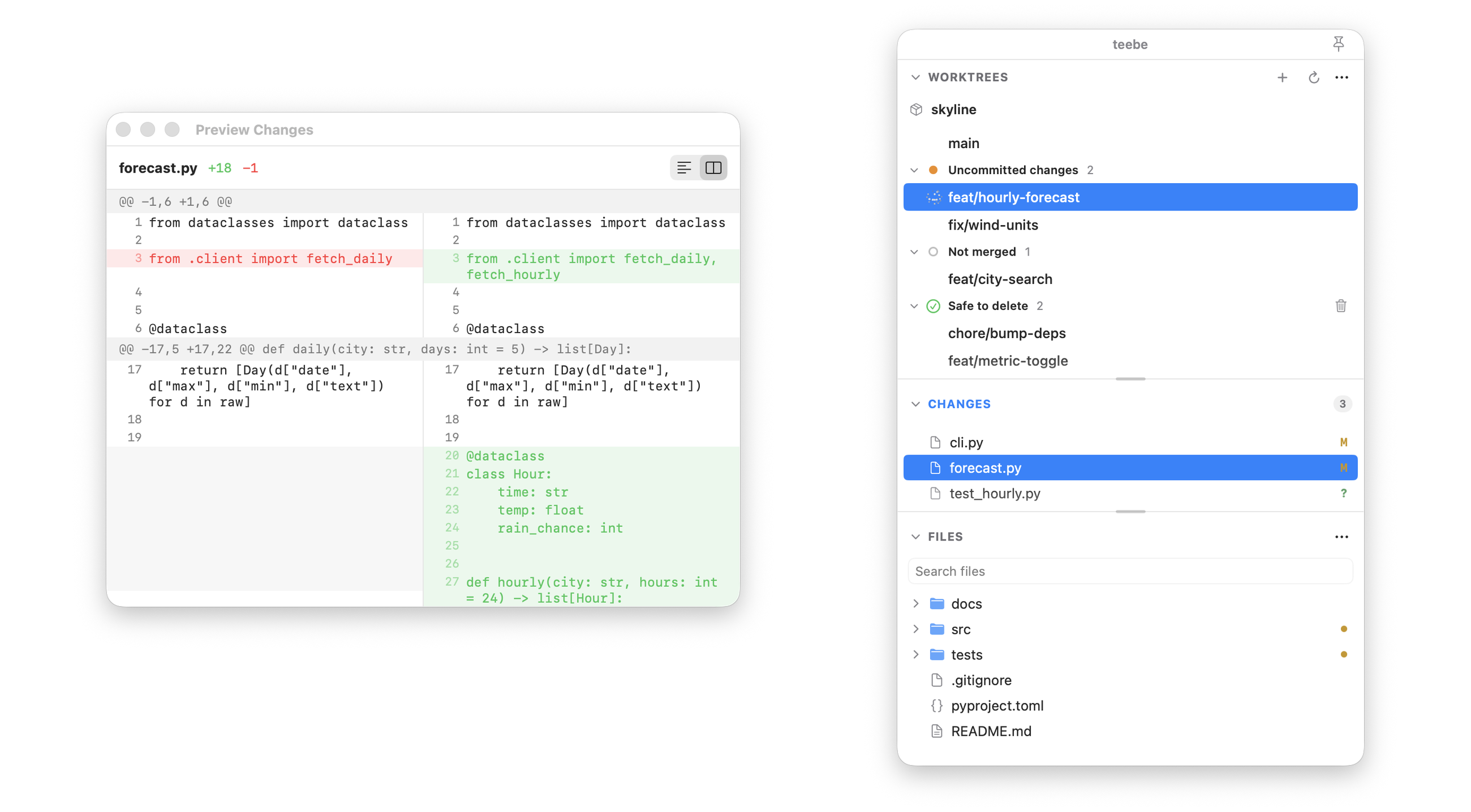1471x812 pixels.
Task: Click the test_hourly.py file icon
Action: click(x=935, y=494)
